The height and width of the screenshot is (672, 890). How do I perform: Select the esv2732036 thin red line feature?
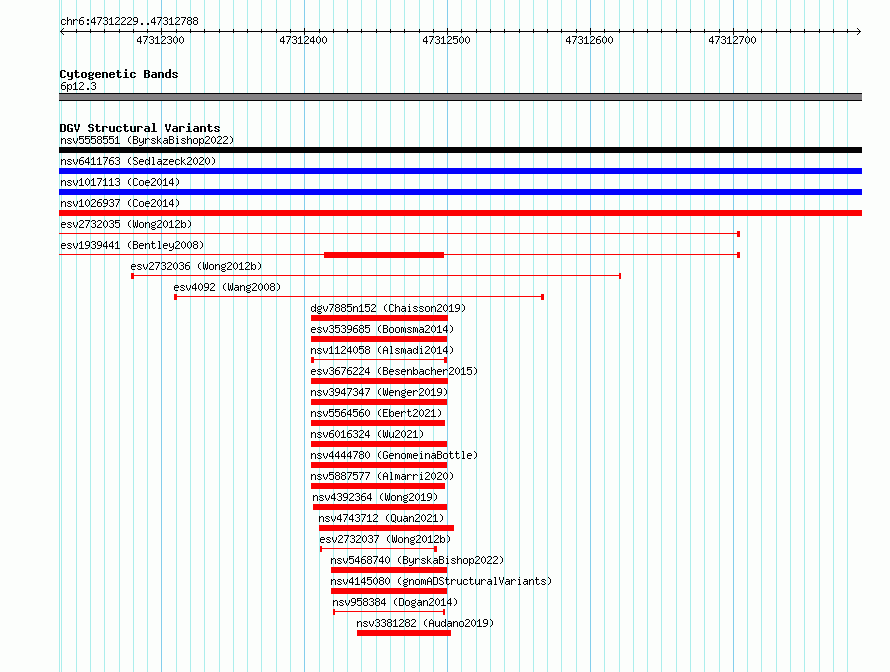coord(376,276)
